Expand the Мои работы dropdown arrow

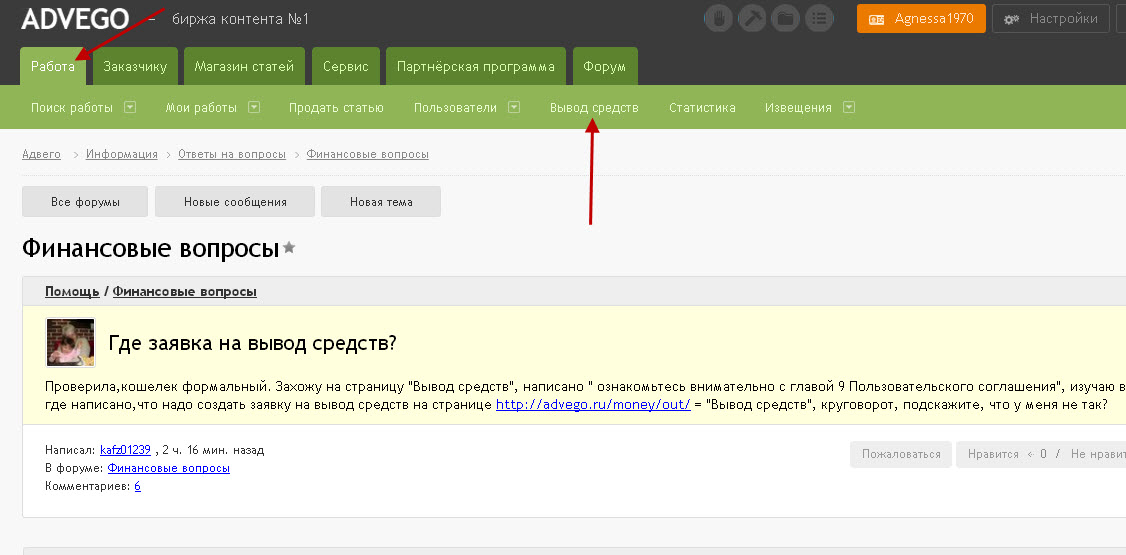click(254, 107)
